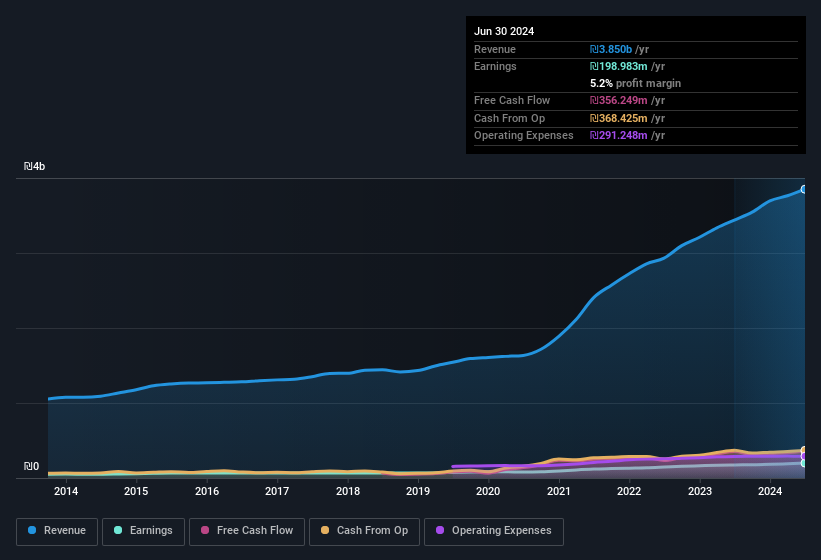Click the 2015 x-axis label

tap(136, 491)
